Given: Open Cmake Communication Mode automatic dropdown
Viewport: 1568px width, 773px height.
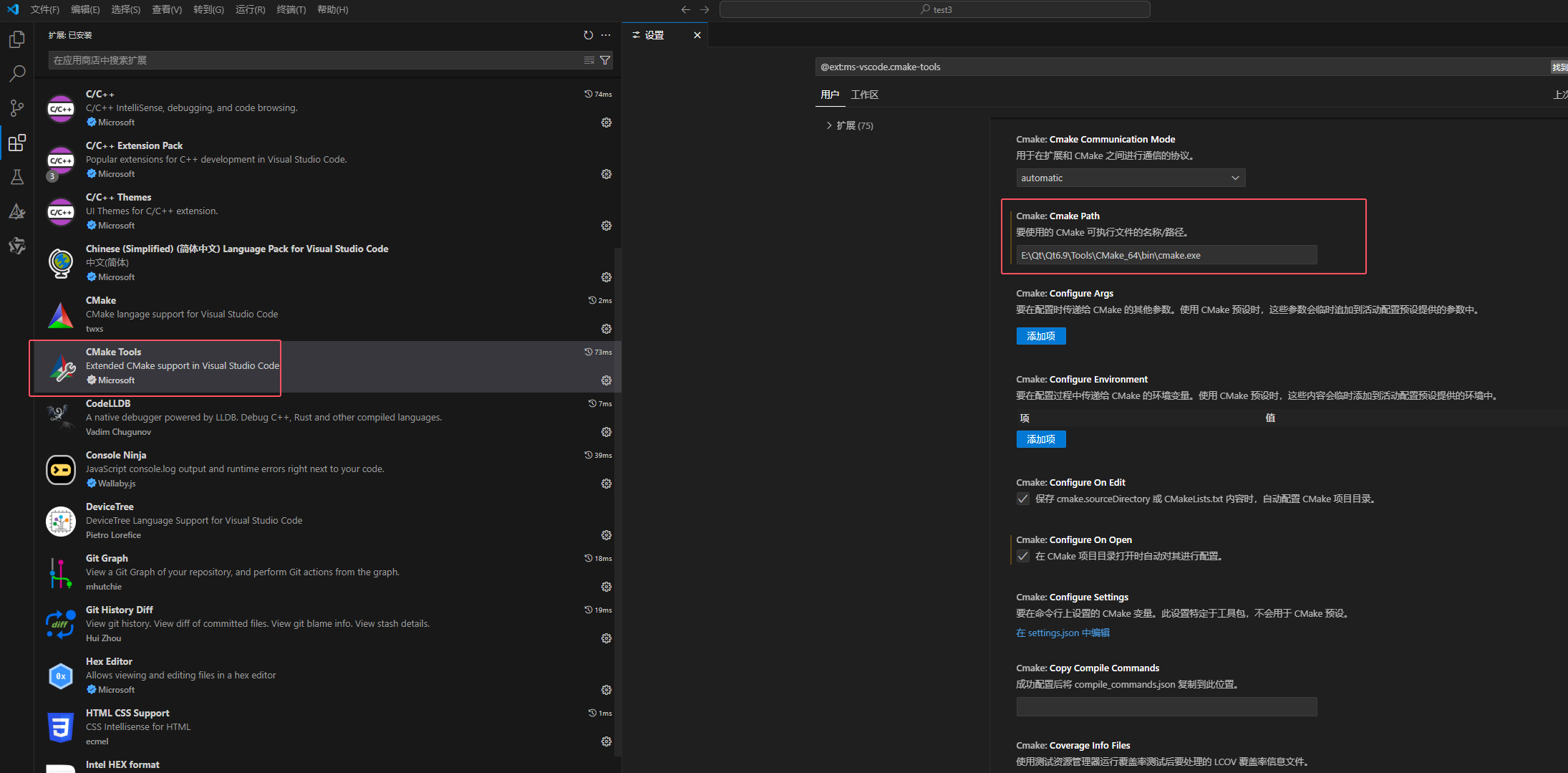Looking at the screenshot, I should pyautogui.click(x=1131, y=178).
